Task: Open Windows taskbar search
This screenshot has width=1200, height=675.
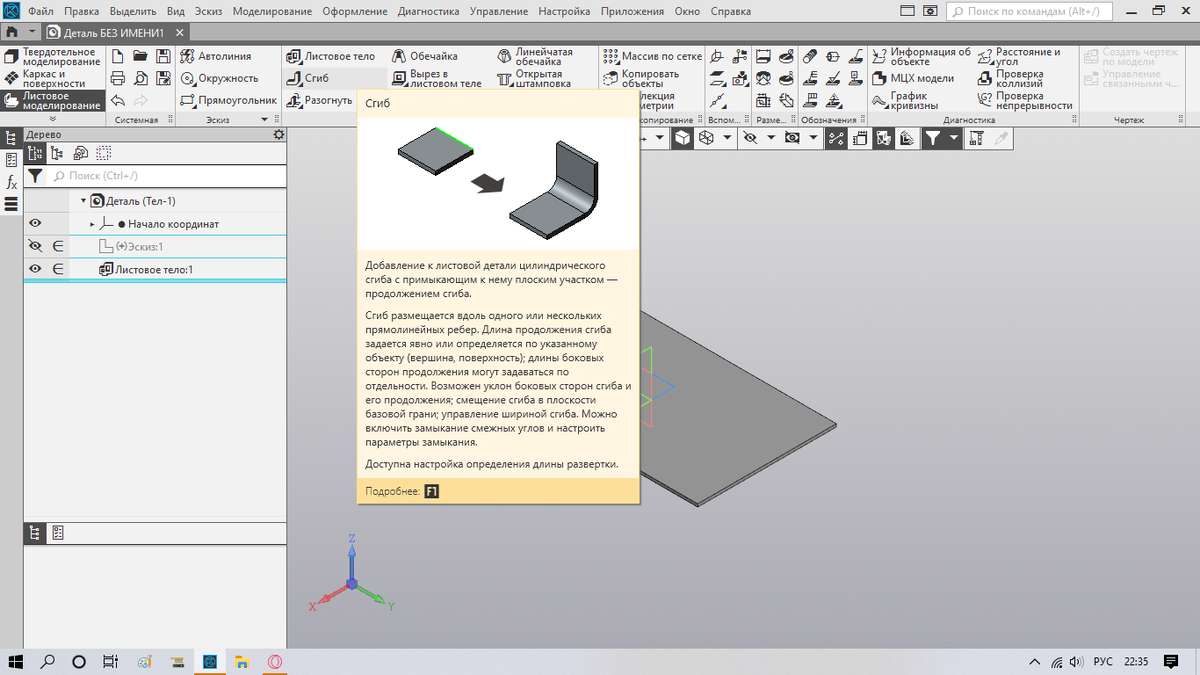Action: 47,661
